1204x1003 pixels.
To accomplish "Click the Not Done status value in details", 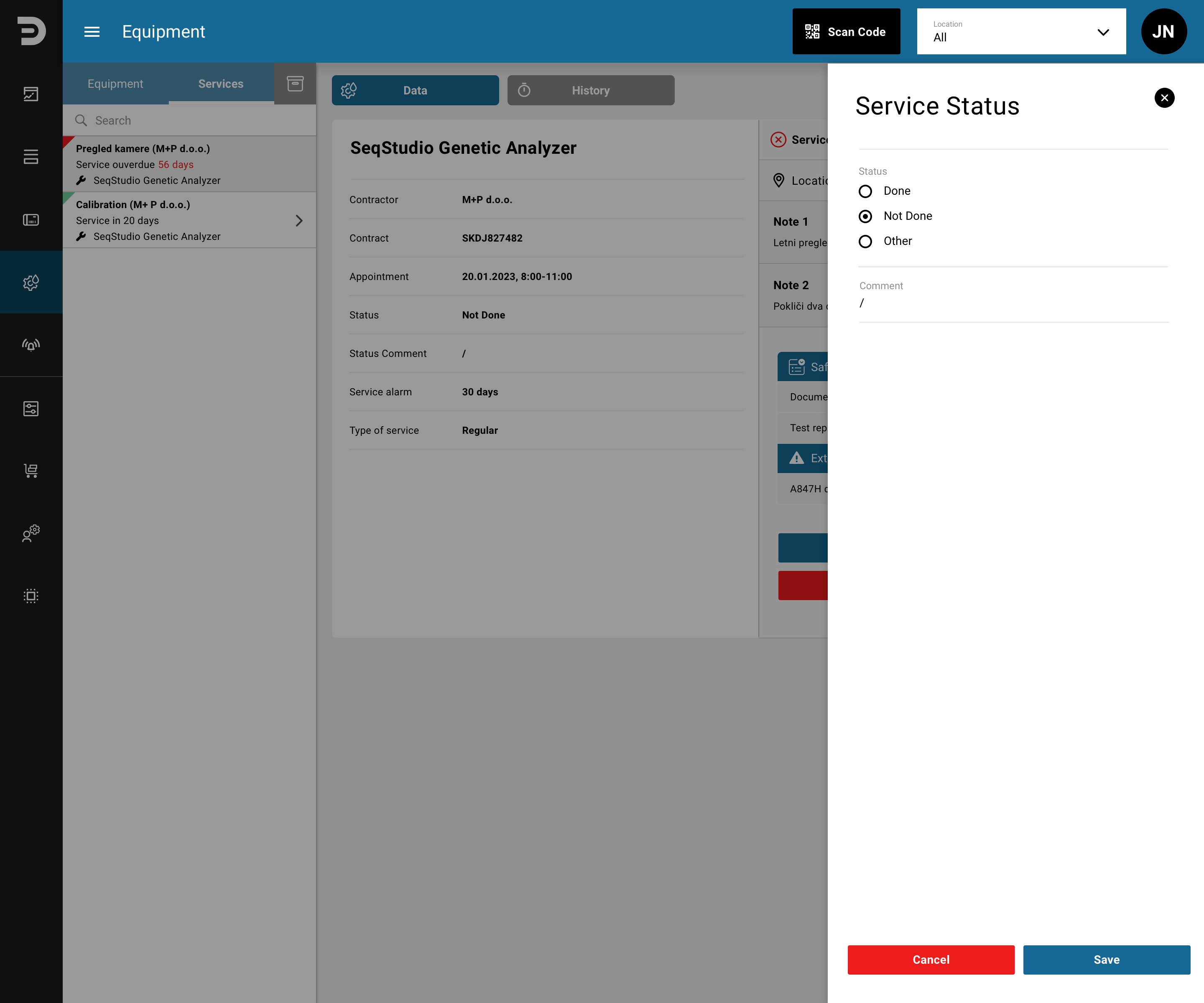I will tap(483, 315).
